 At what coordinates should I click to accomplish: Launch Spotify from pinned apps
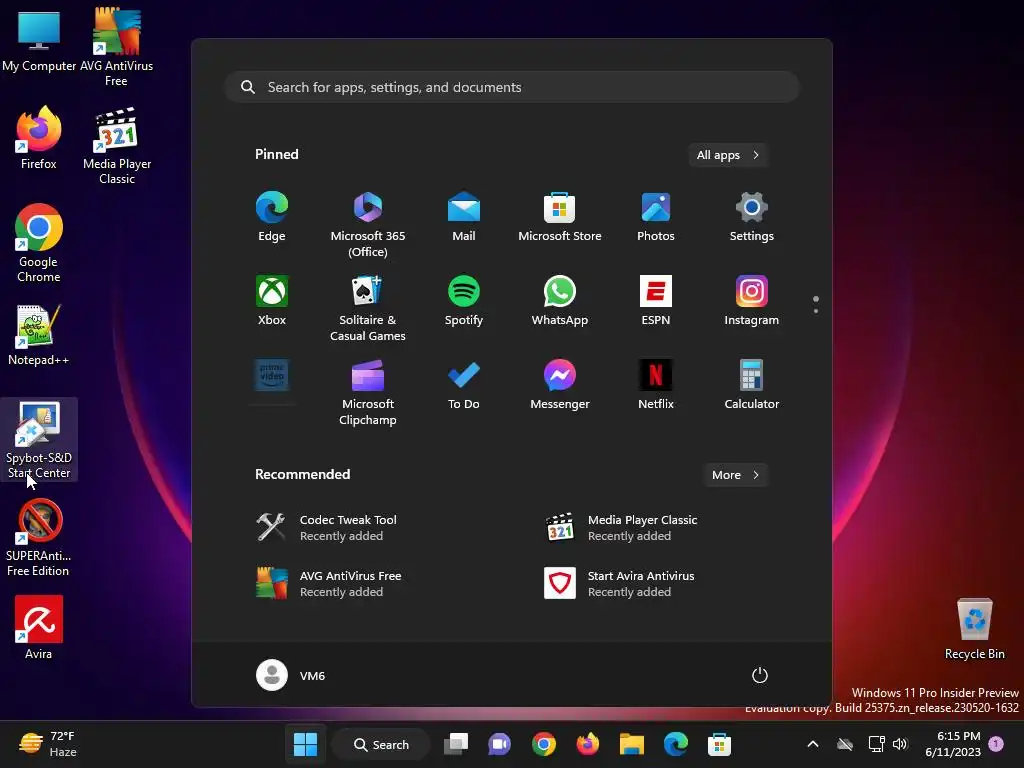tap(464, 301)
